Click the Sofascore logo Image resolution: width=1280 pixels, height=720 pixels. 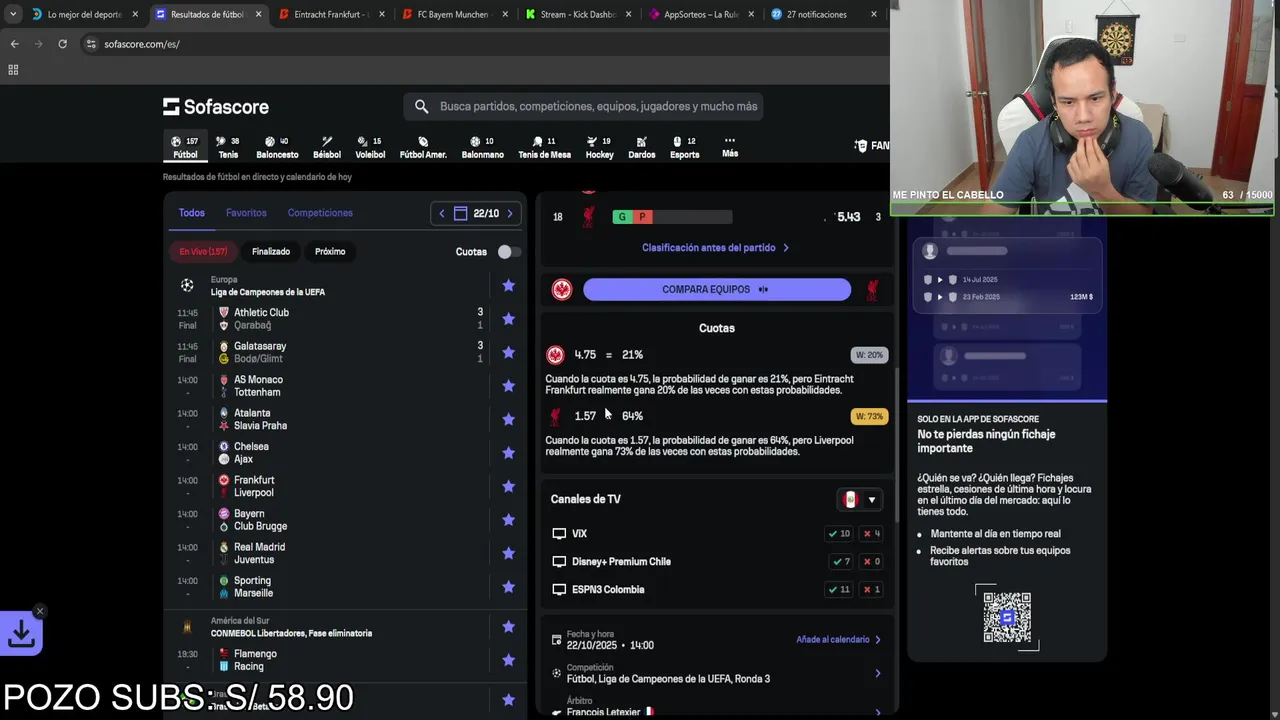216,107
